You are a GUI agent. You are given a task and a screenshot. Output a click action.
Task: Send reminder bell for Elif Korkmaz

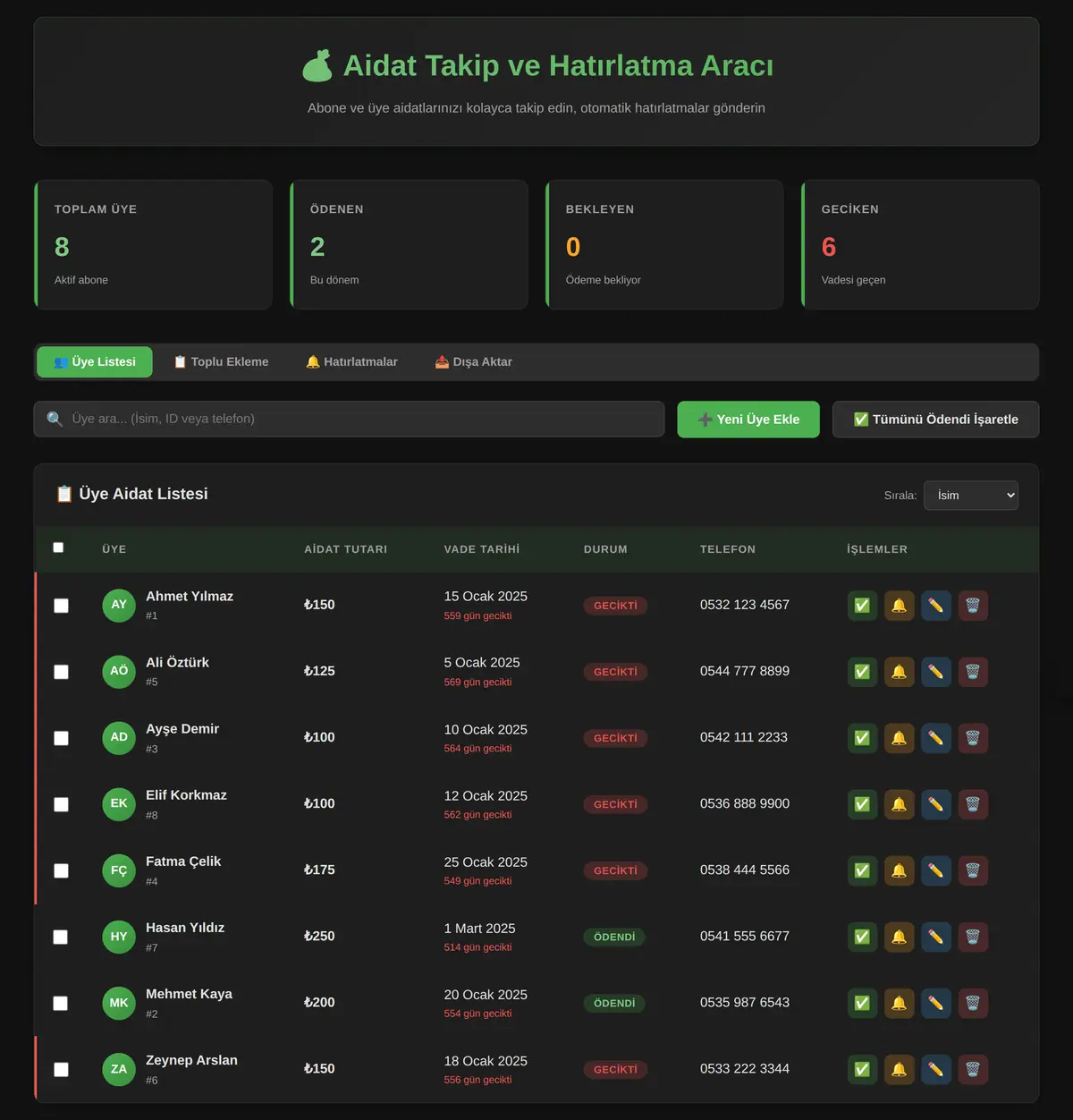click(899, 804)
